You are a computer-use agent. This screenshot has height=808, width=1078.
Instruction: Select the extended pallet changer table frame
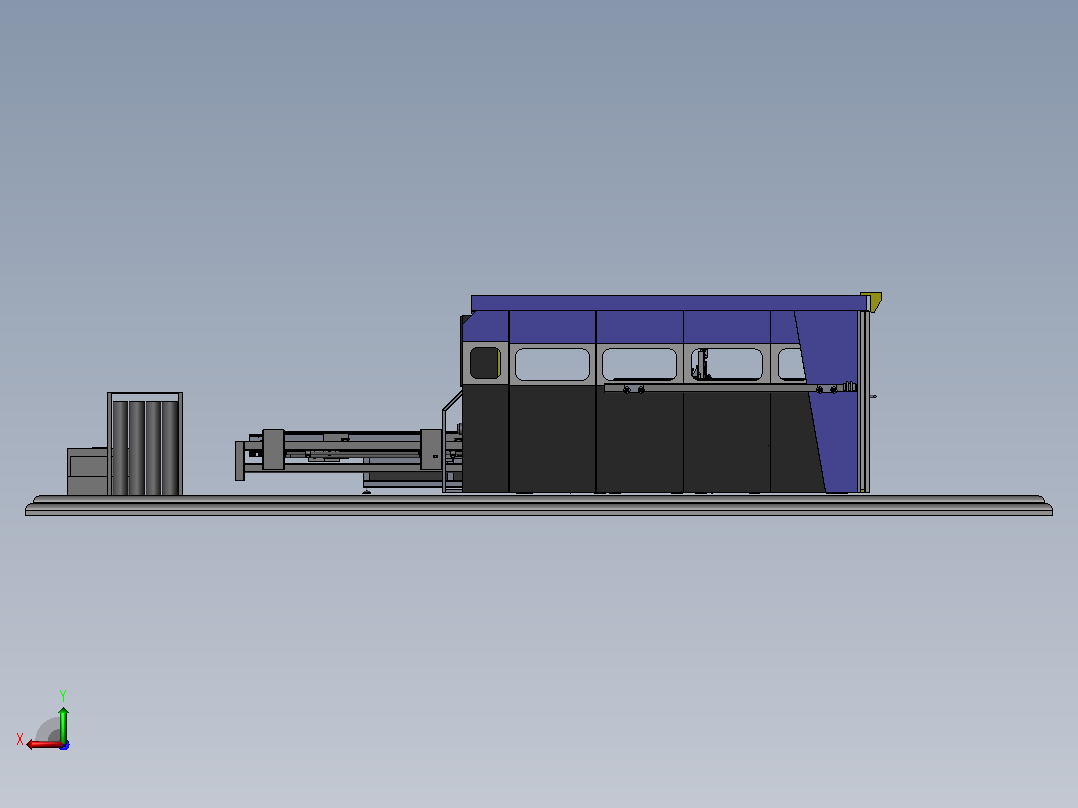(x=347, y=455)
